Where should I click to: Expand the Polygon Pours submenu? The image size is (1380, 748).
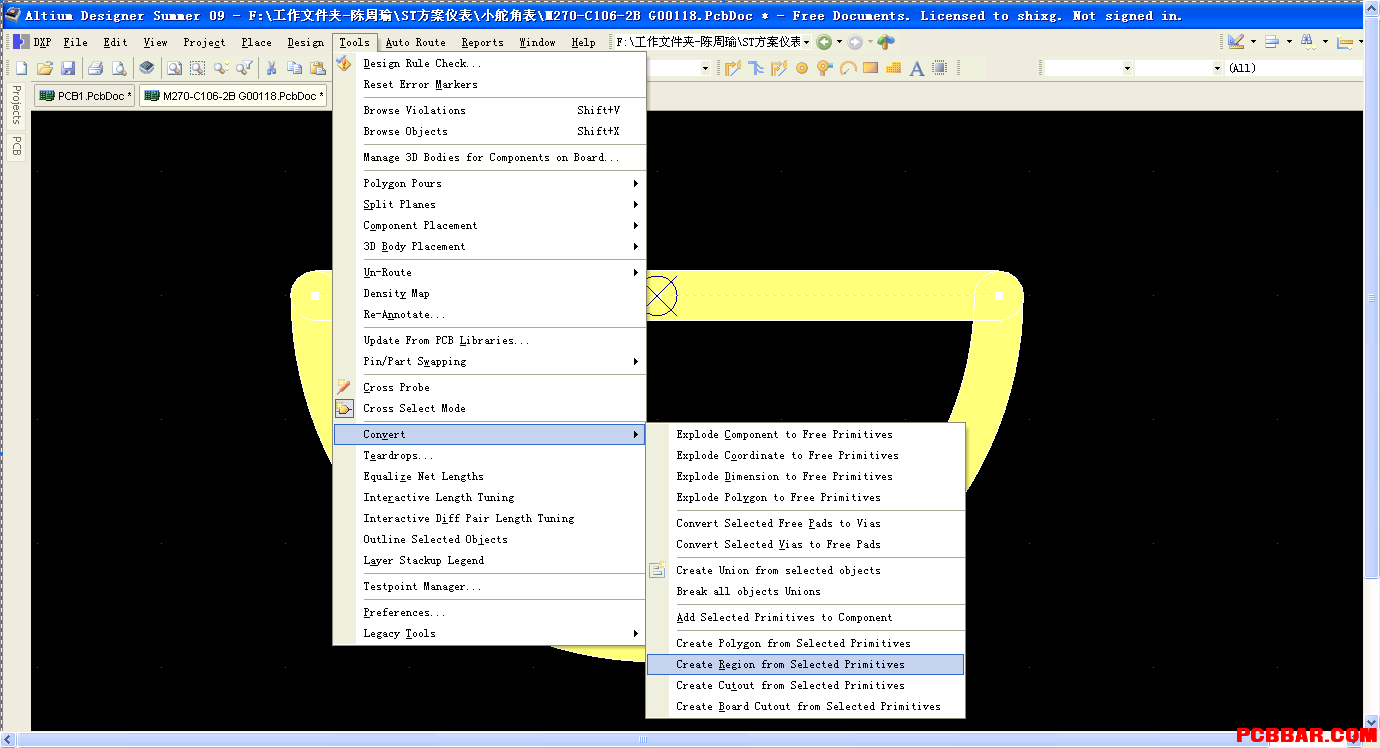pos(489,183)
